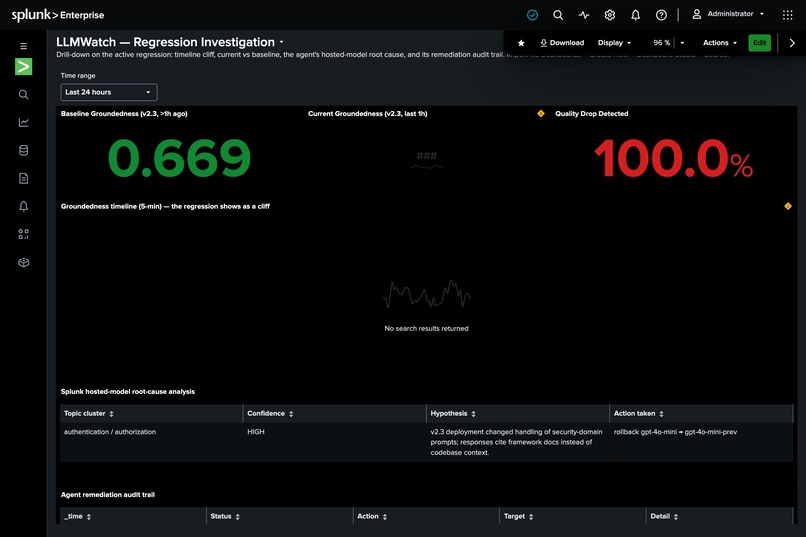Click warning icon on Groundedness timeline panel
This screenshot has height=537, width=806.
[x=788, y=206]
